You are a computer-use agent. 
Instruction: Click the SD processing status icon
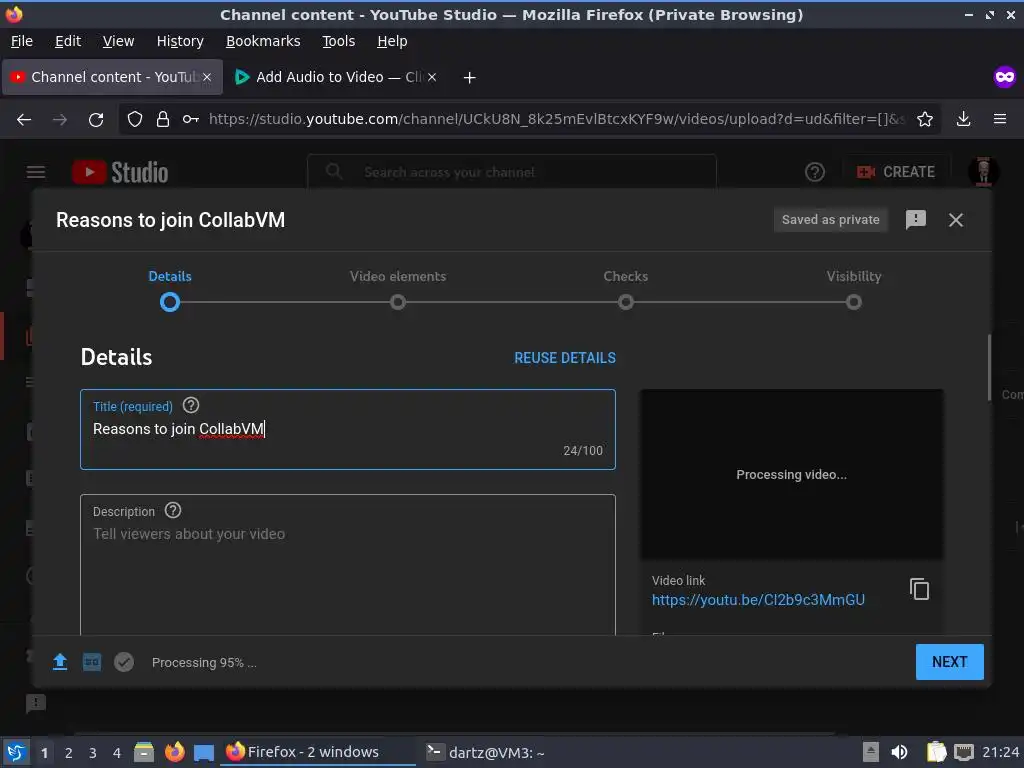[92, 662]
